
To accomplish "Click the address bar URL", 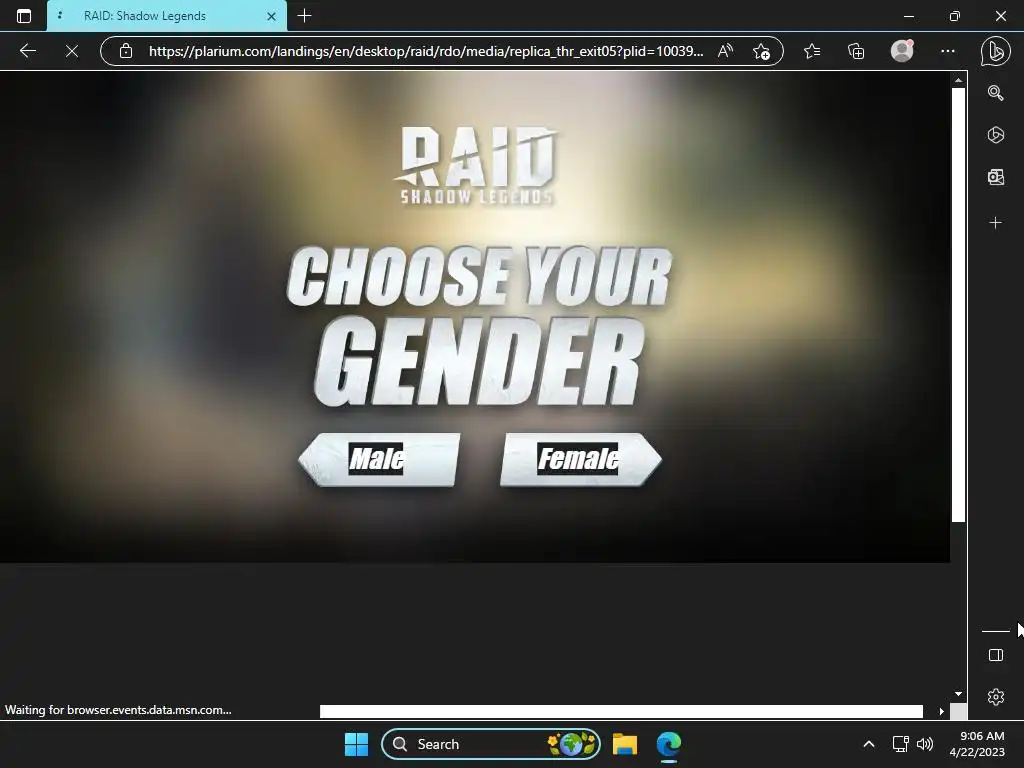I will coord(426,51).
